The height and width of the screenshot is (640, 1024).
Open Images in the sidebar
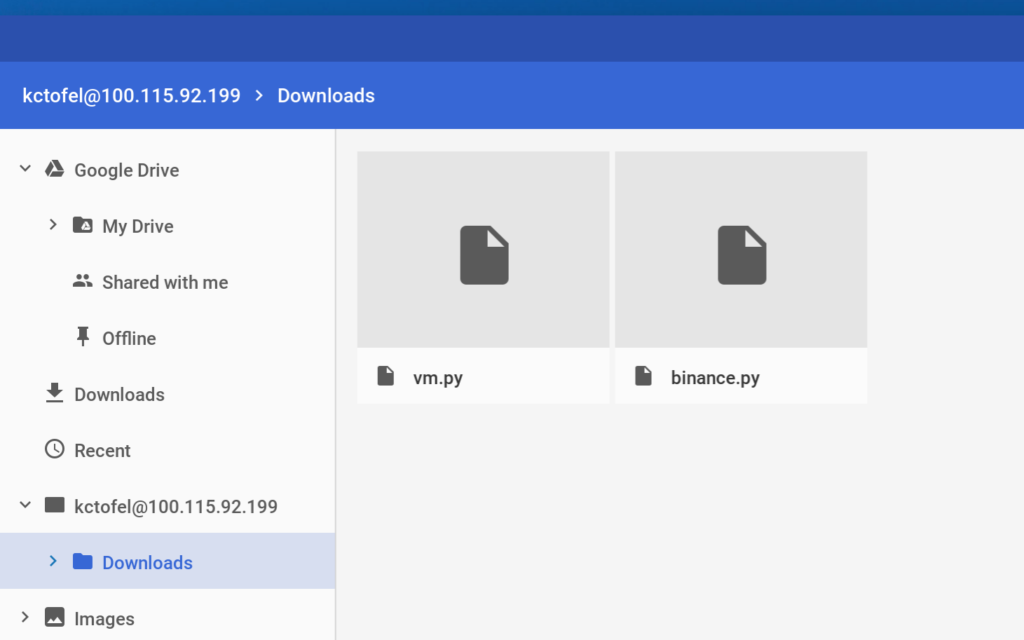coord(104,619)
